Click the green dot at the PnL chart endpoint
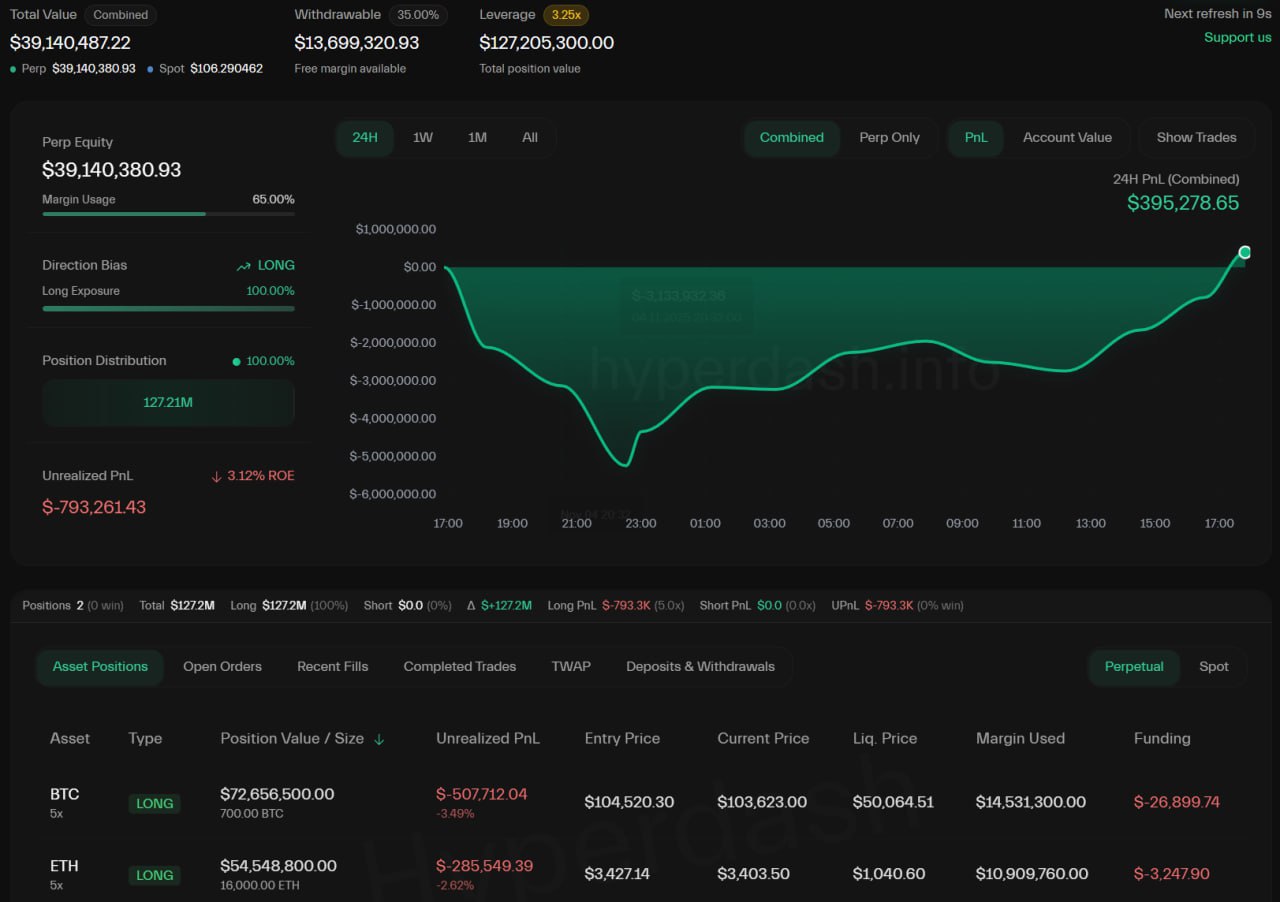The image size is (1280, 902). (1245, 252)
